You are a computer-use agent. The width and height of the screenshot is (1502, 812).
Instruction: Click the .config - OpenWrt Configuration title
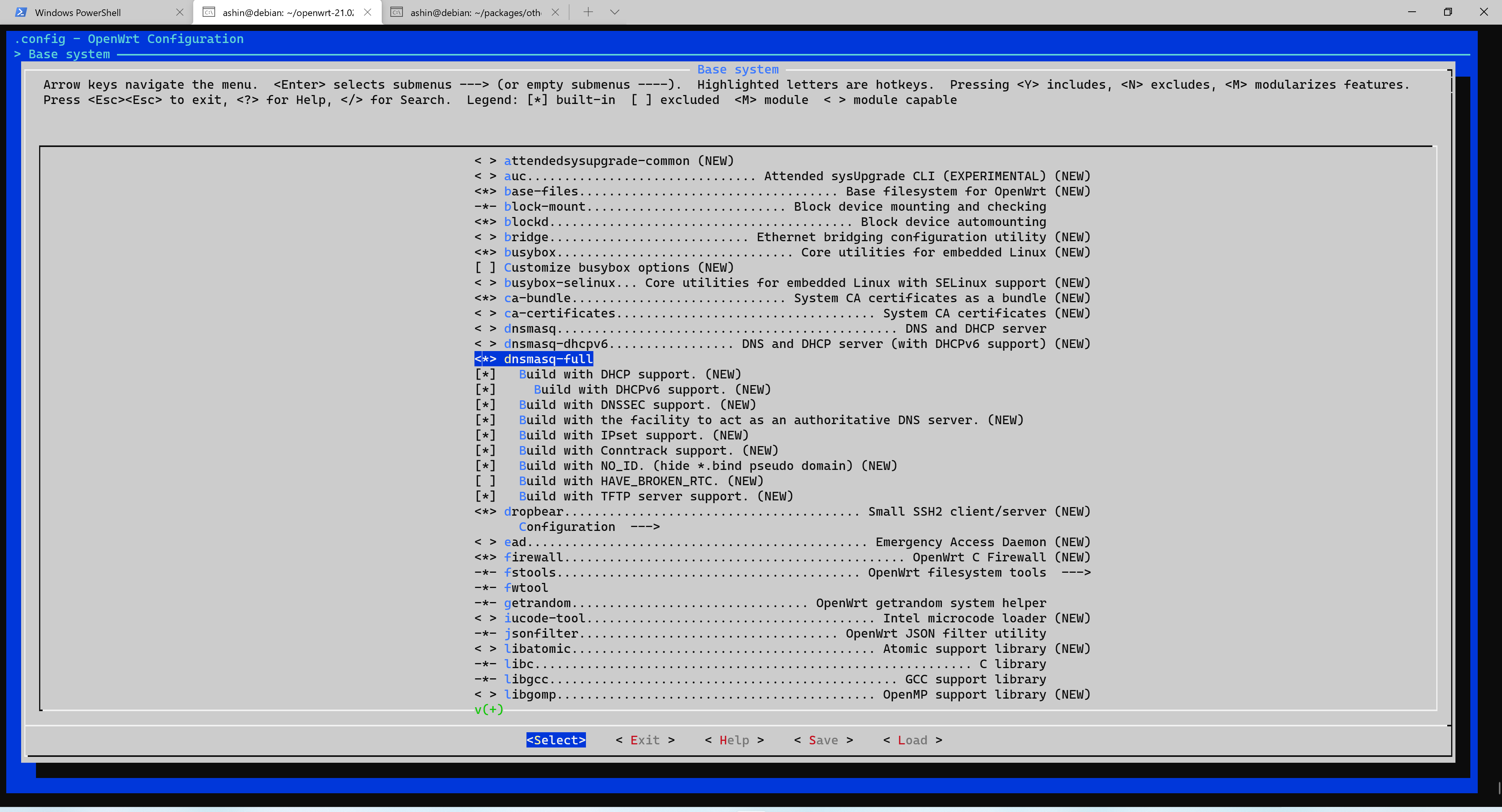click(129, 39)
